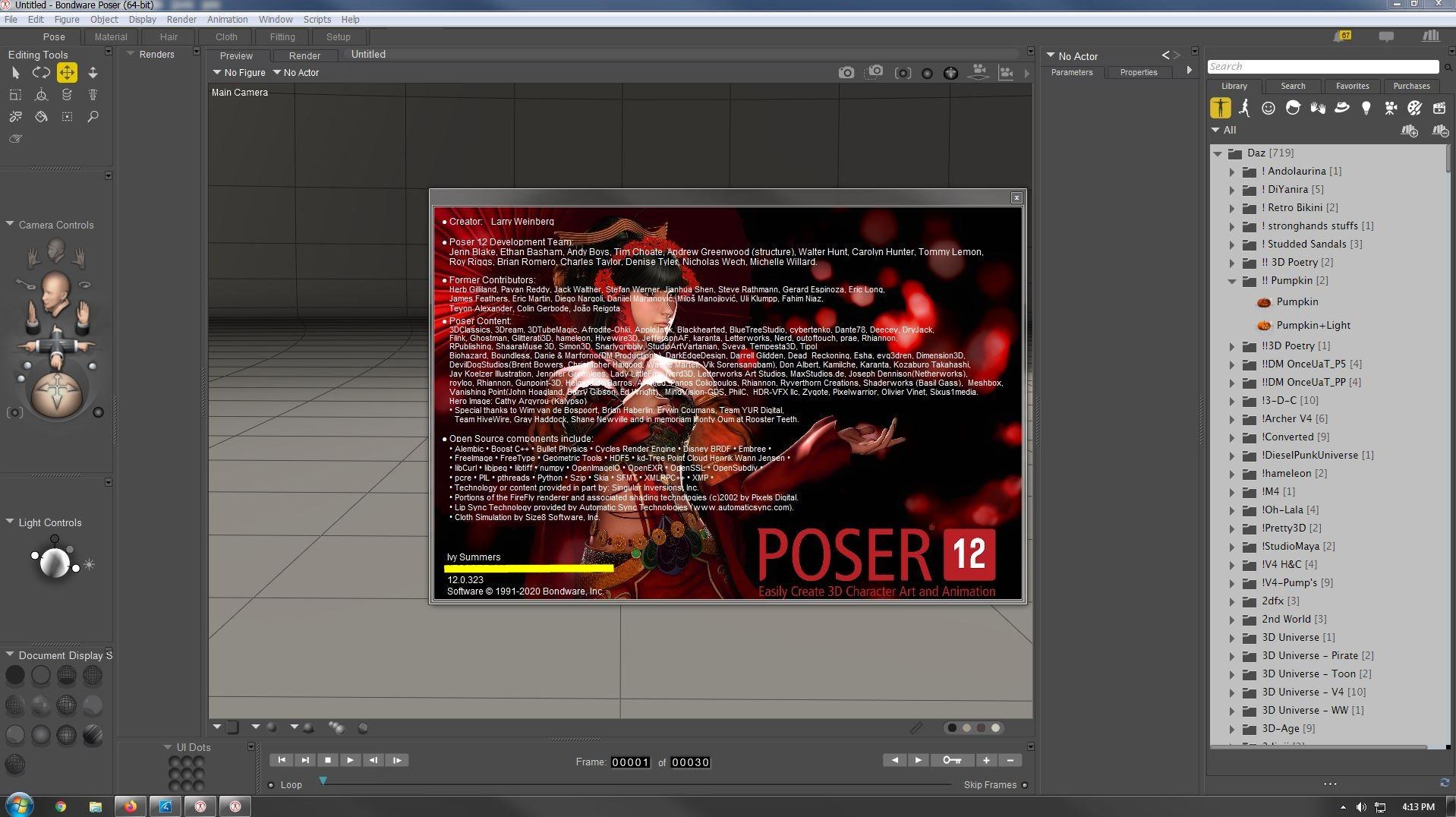Screen dimensions: 1456x817
Task: Choose the striped sphere display style
Action: pos(93,735)
